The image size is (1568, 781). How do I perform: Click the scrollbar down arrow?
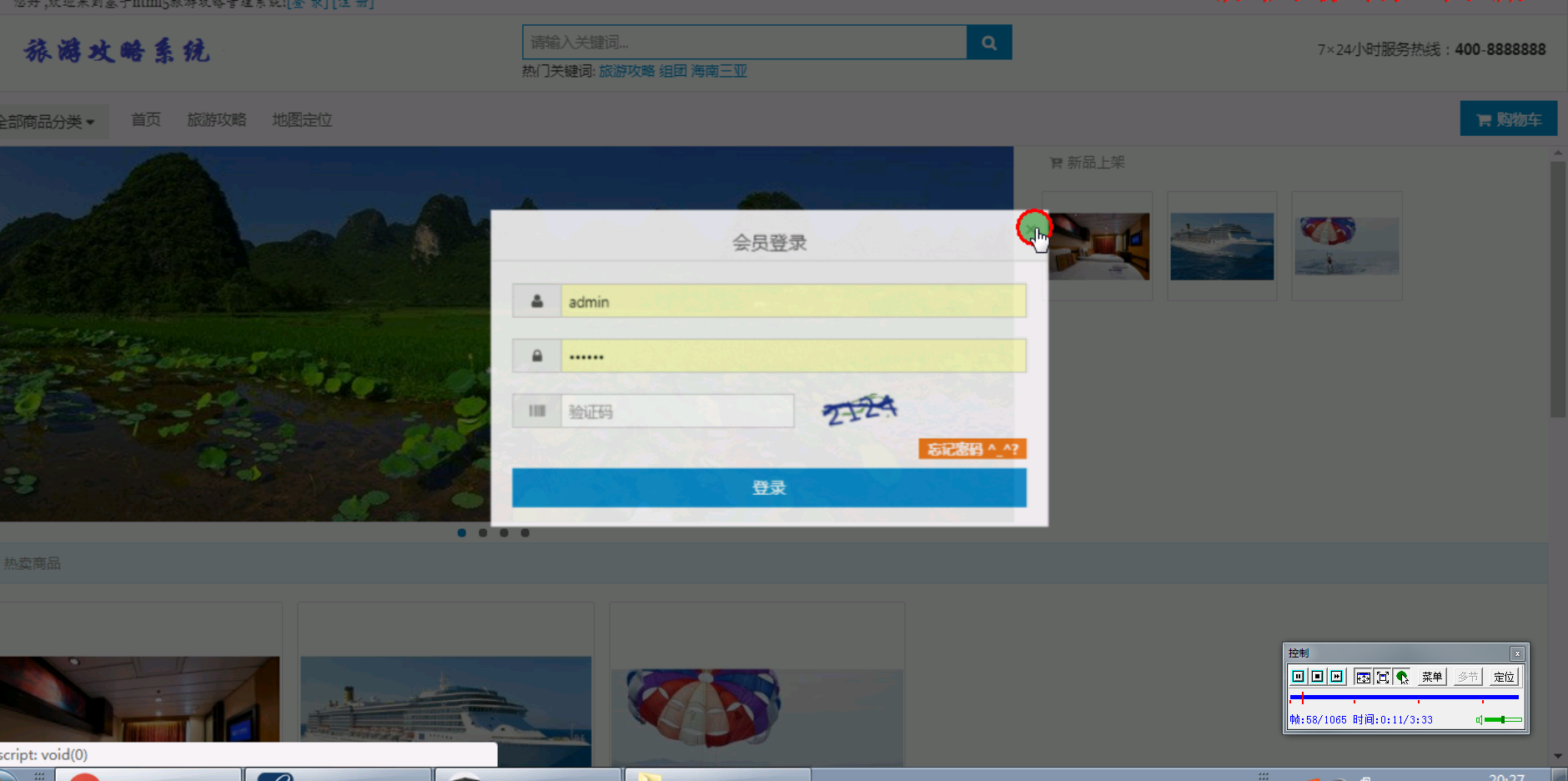[1558, 757]
